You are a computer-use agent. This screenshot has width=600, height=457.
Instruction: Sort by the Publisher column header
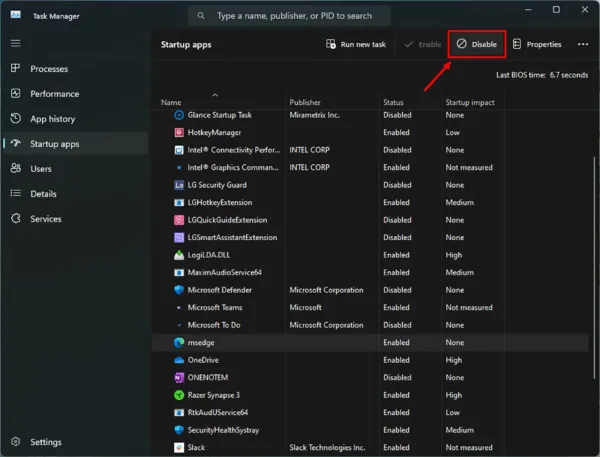305,102
